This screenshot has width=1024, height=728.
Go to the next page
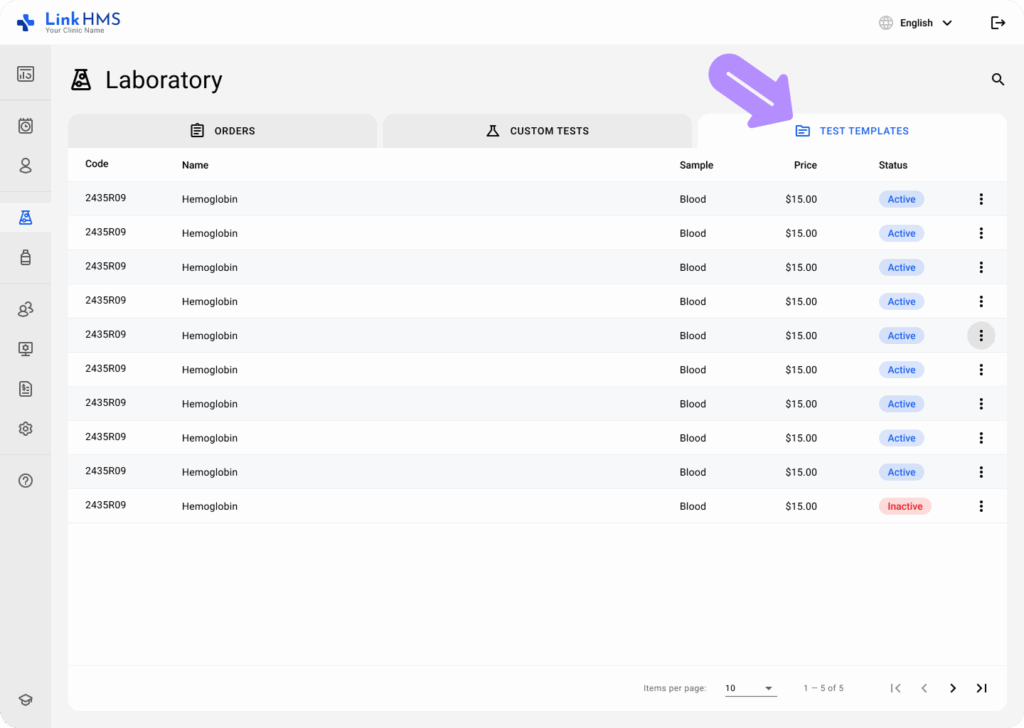pos(953,688)
